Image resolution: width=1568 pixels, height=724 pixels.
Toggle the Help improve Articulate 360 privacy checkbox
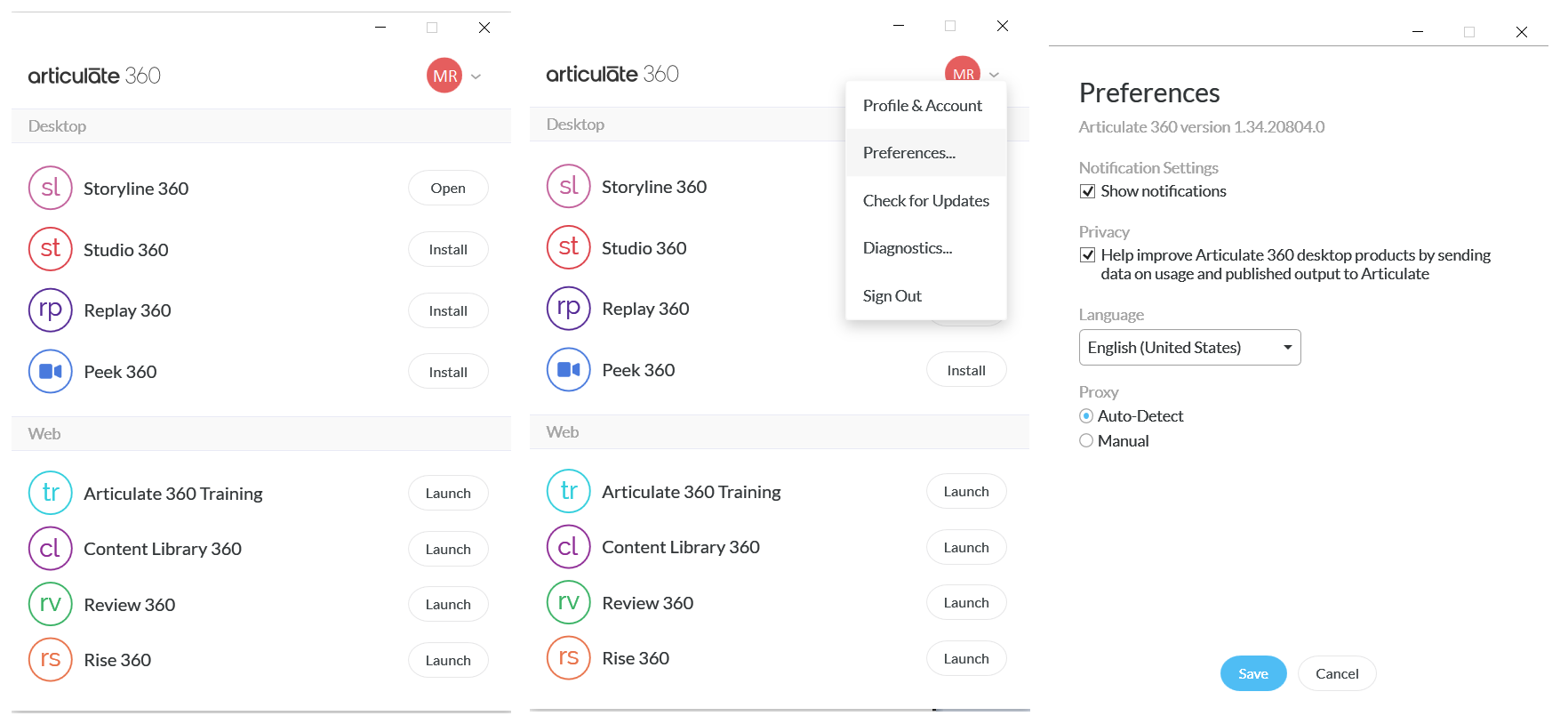[x=1087, y=255]
